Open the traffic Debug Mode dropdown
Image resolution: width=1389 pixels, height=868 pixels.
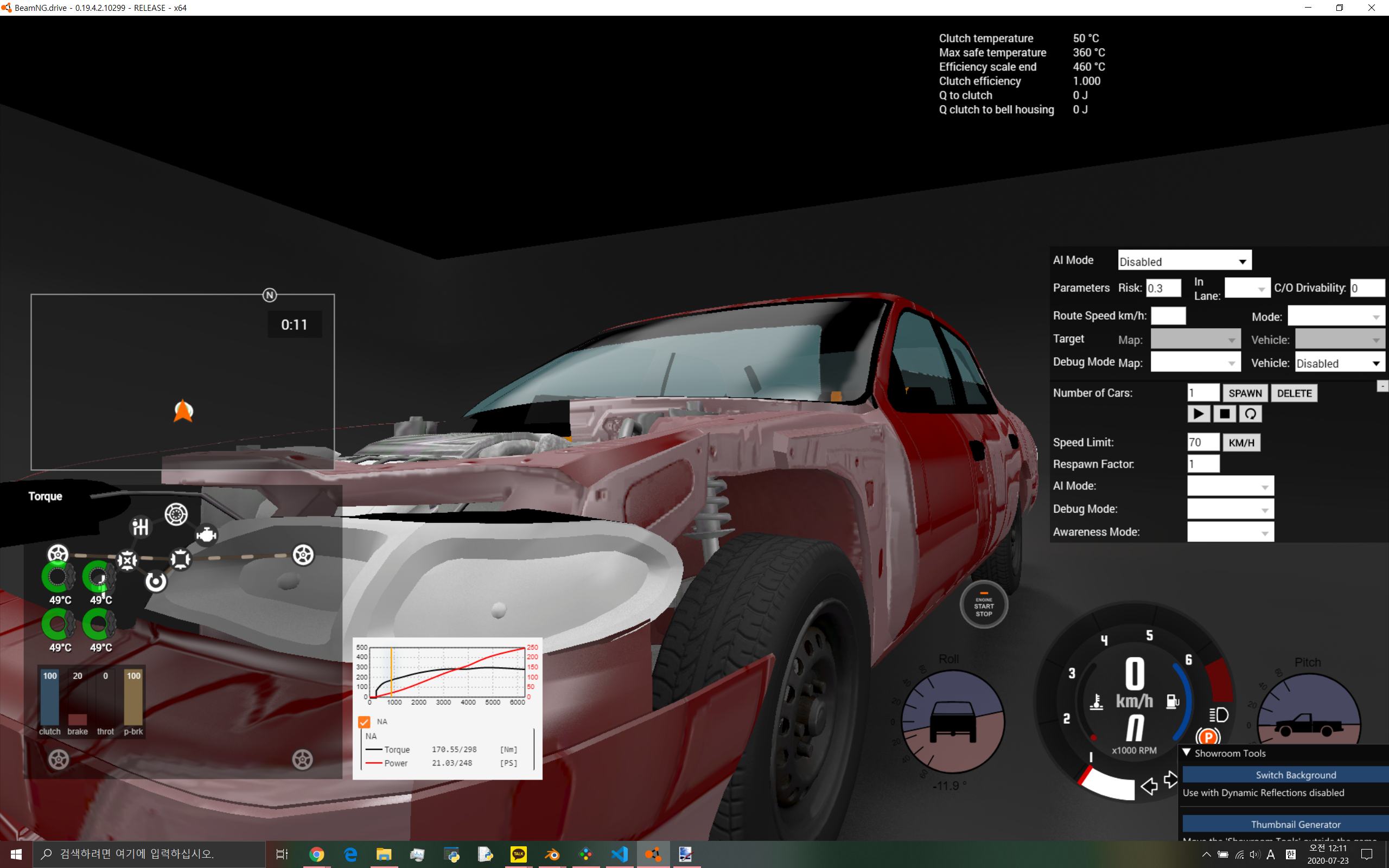(1230, 509)
